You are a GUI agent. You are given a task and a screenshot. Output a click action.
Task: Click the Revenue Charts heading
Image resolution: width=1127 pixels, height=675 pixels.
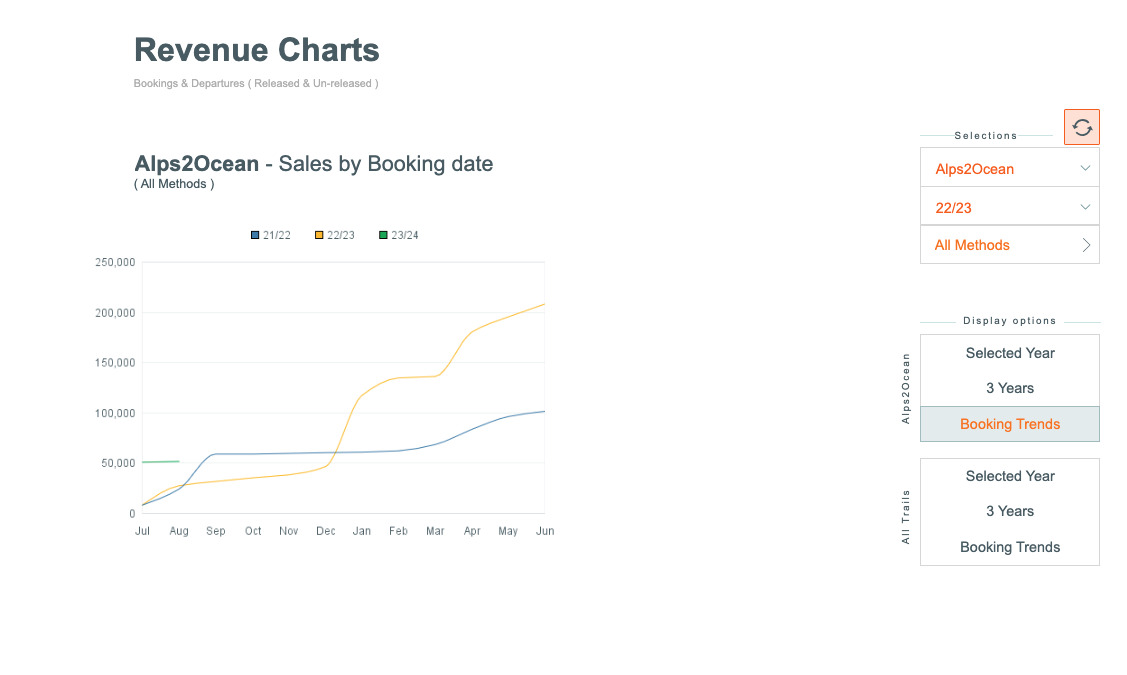point(256,50)
